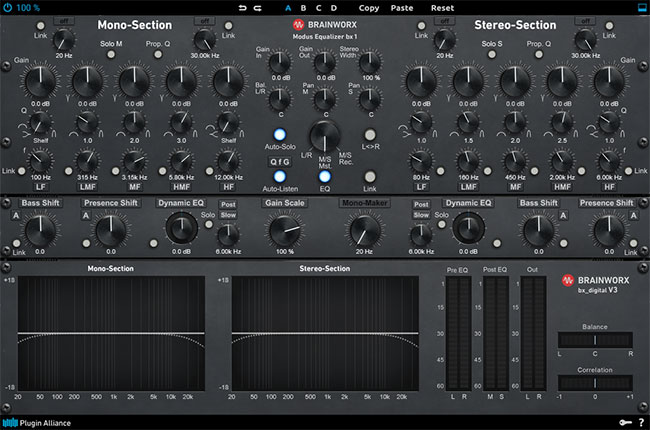Click the Bal. L/R knob
The height and width of the screenshot is (430, 650).
tap(280, 99)
